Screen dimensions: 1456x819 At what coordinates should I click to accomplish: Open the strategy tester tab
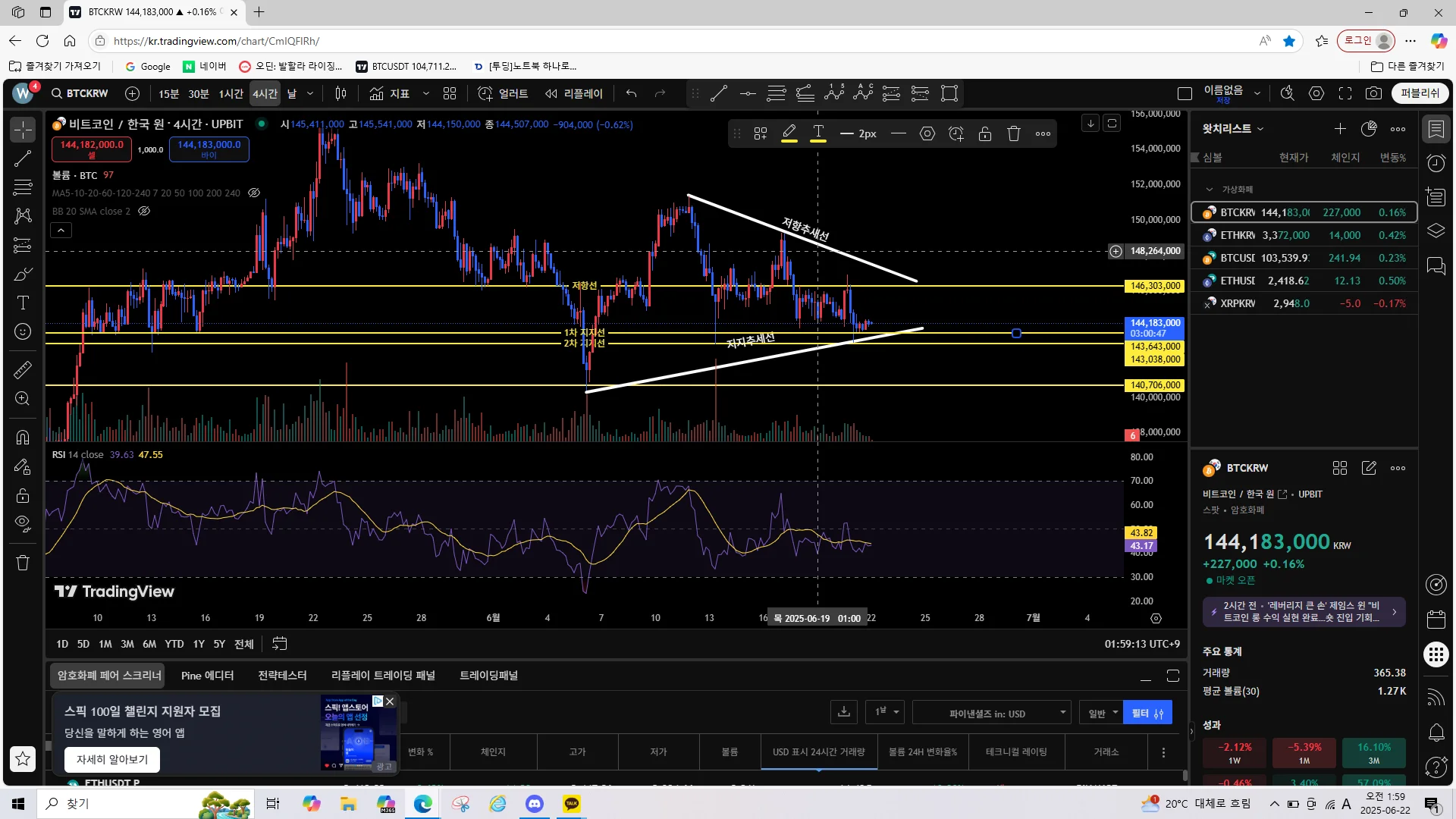(282, 675)
